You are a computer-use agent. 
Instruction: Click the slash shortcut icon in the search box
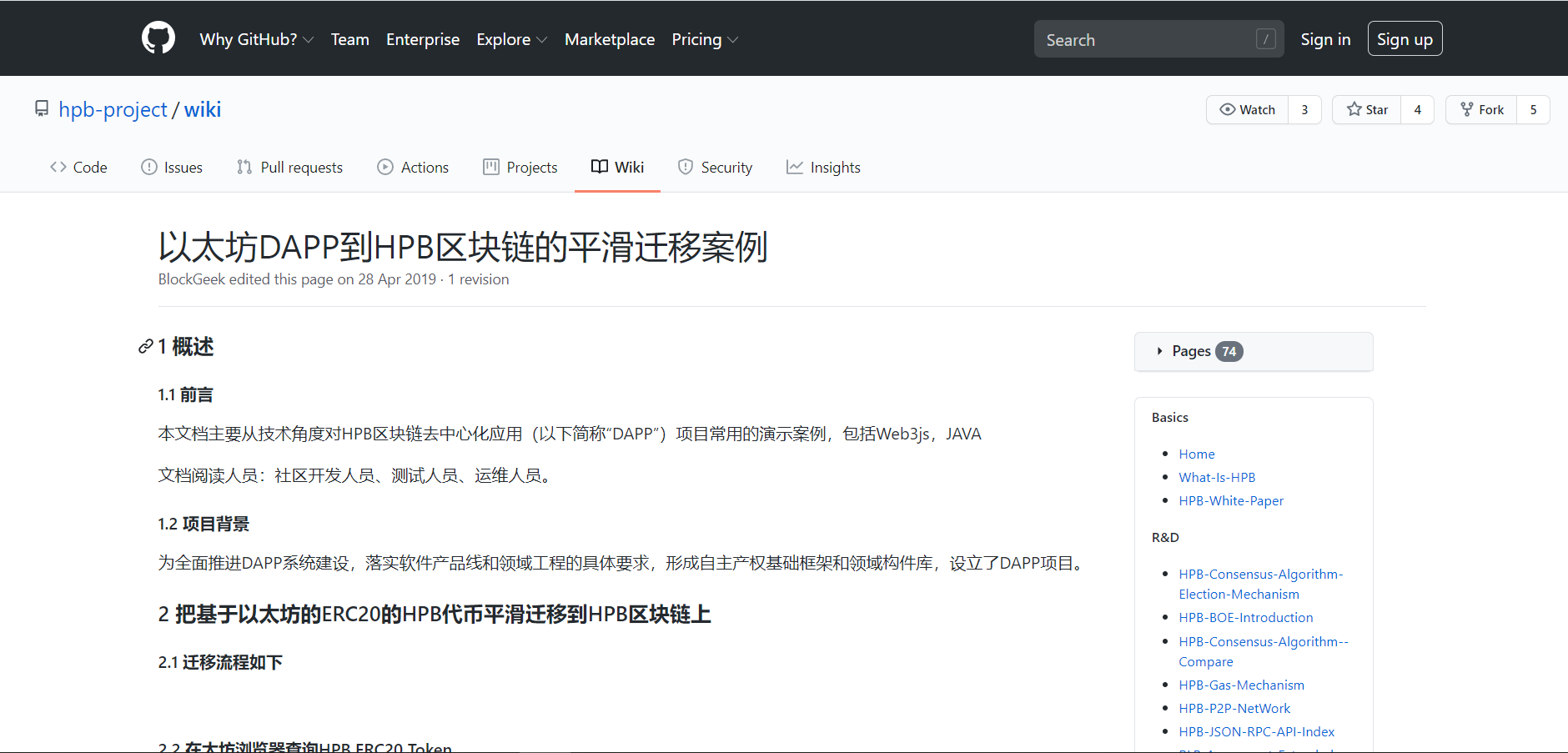(x=1265, y=39)
